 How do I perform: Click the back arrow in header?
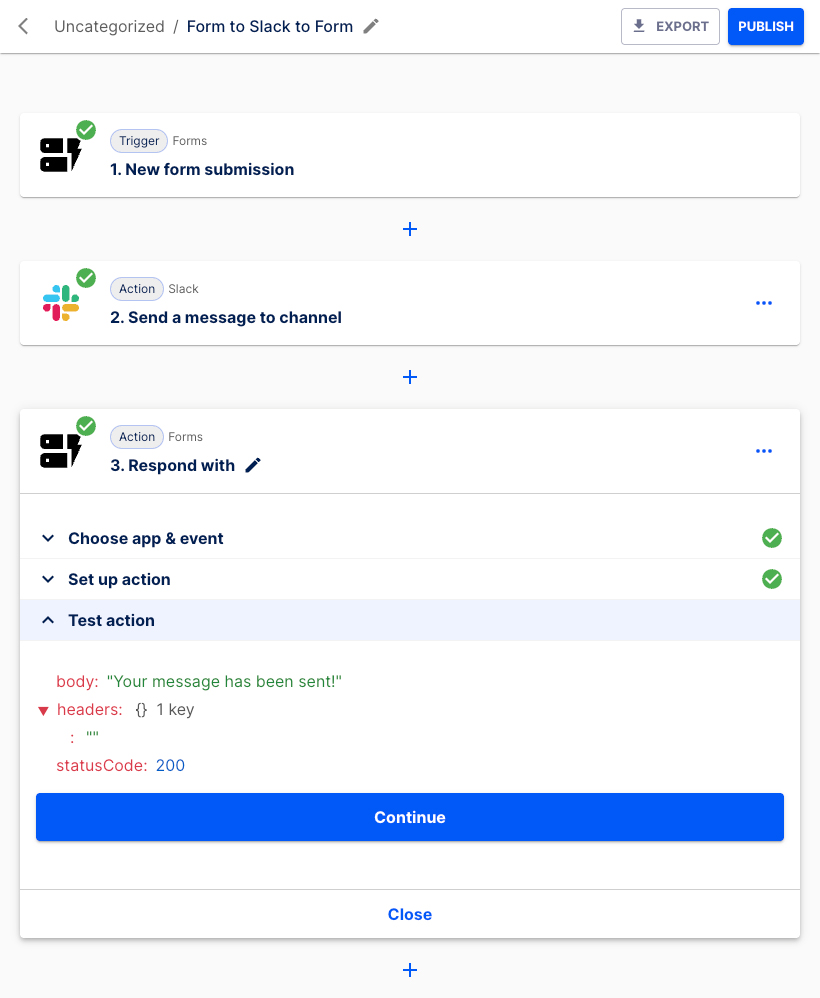coord(24,27)
